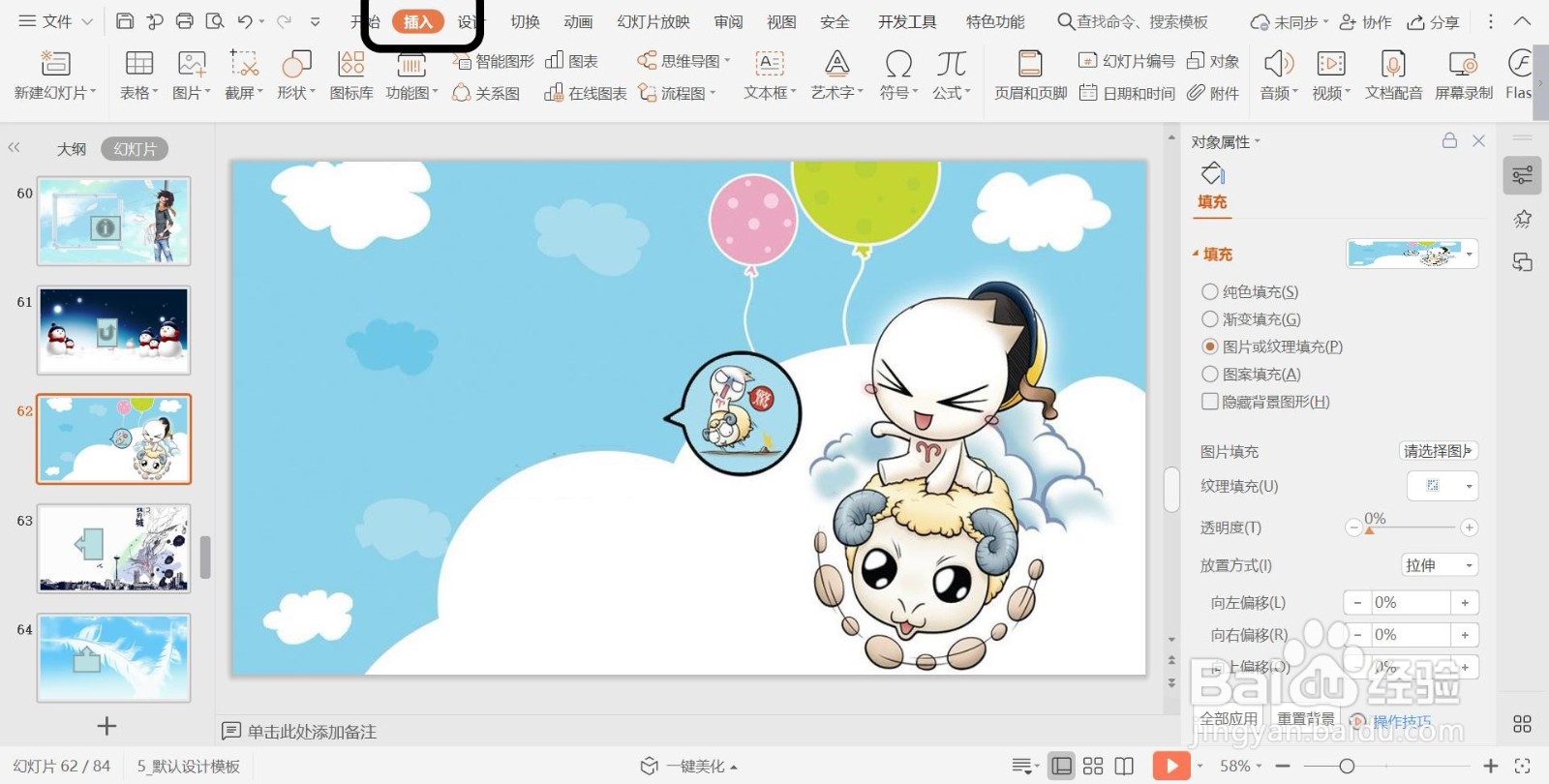Adjust the zoom slider handle in status bar
Screen dimensions: 1549x784
point(1347,766)
